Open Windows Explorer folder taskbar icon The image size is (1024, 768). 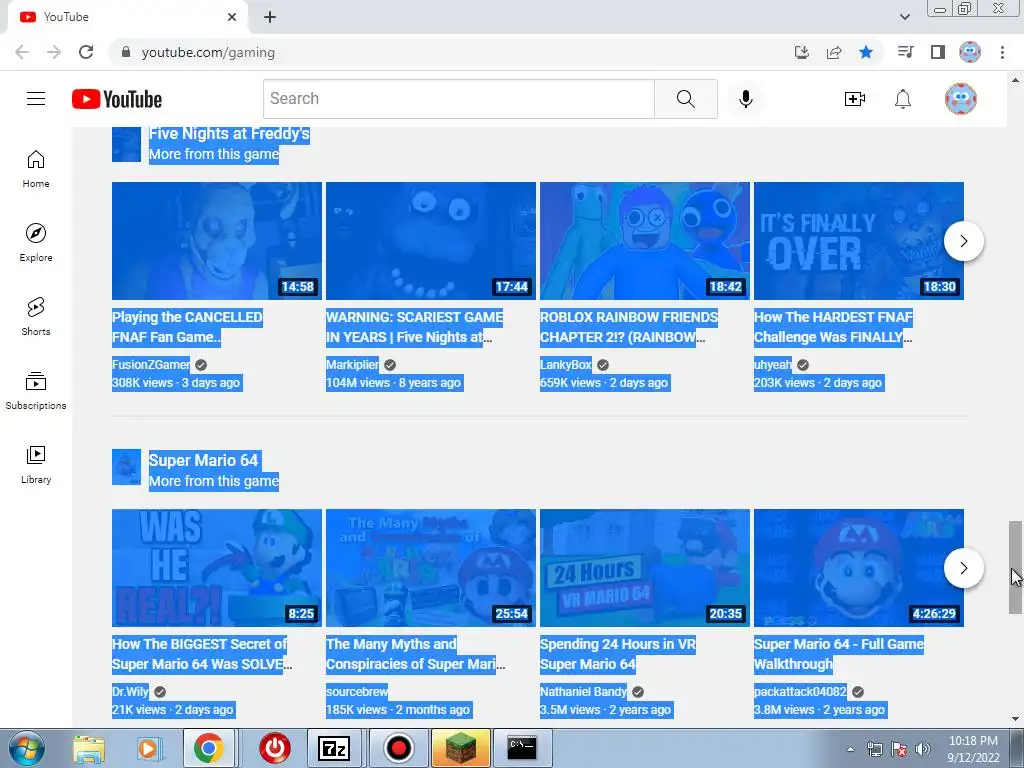[x=89, y=749]
